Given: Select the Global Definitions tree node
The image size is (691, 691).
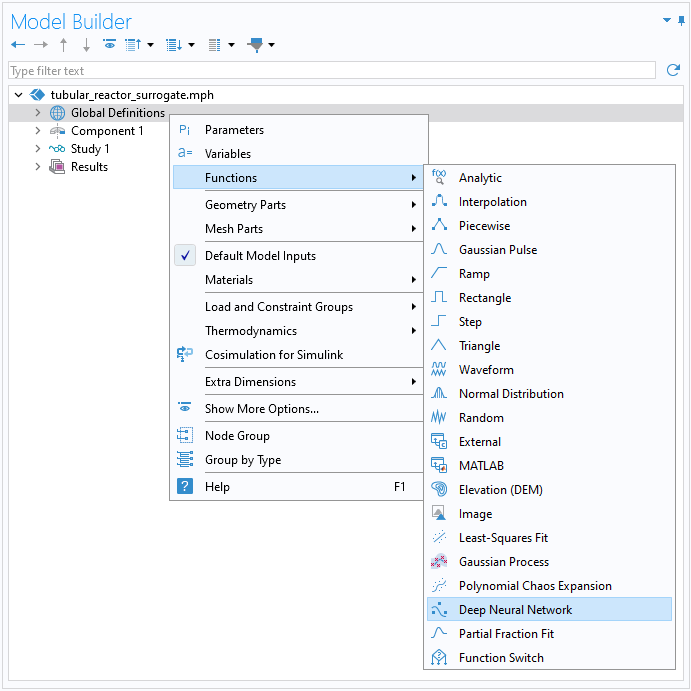Looking at the screenshot, I should click(118, 113).
